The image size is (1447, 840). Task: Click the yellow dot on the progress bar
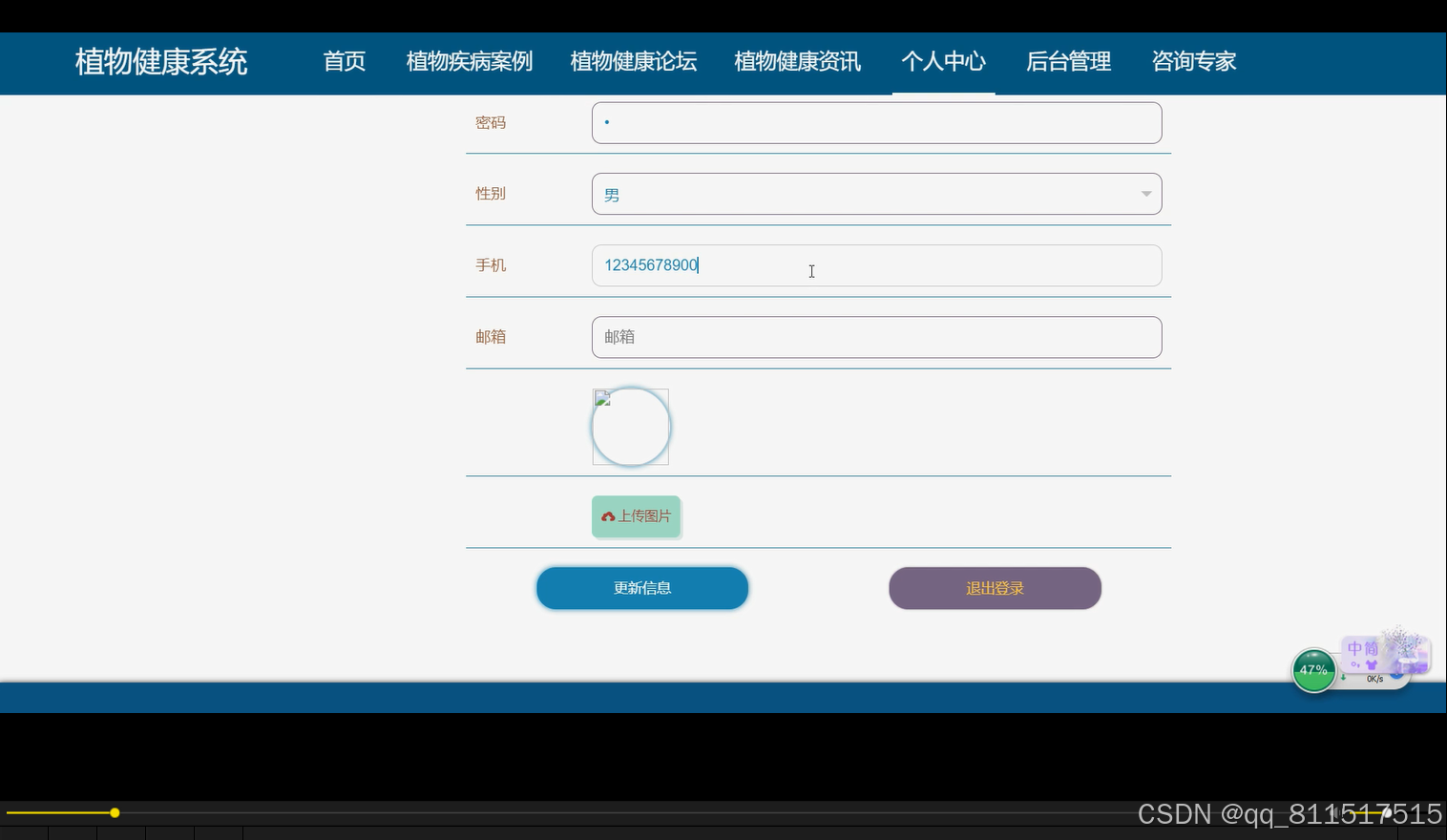(x=115, y=812)
